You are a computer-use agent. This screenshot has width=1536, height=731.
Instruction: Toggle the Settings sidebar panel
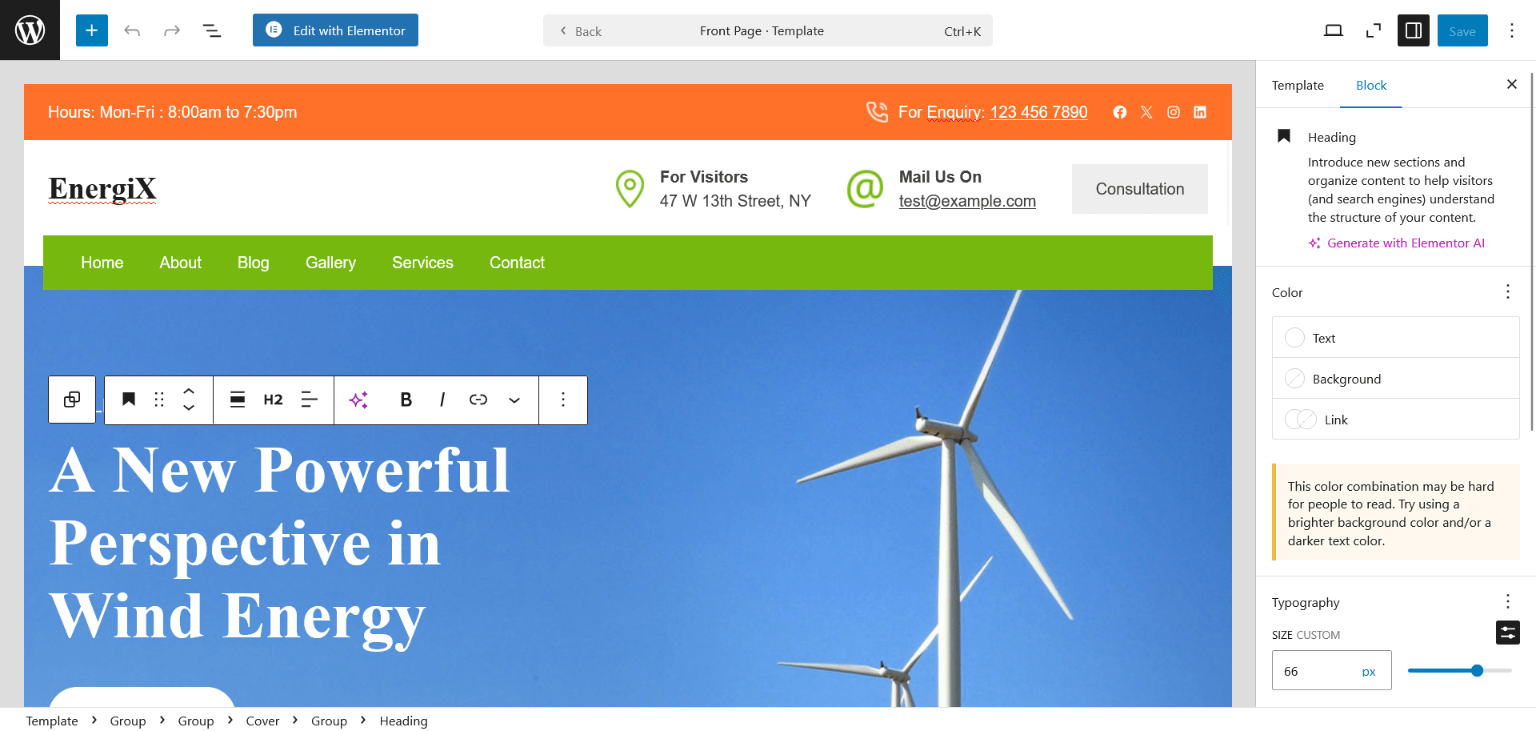[1413, 31]
